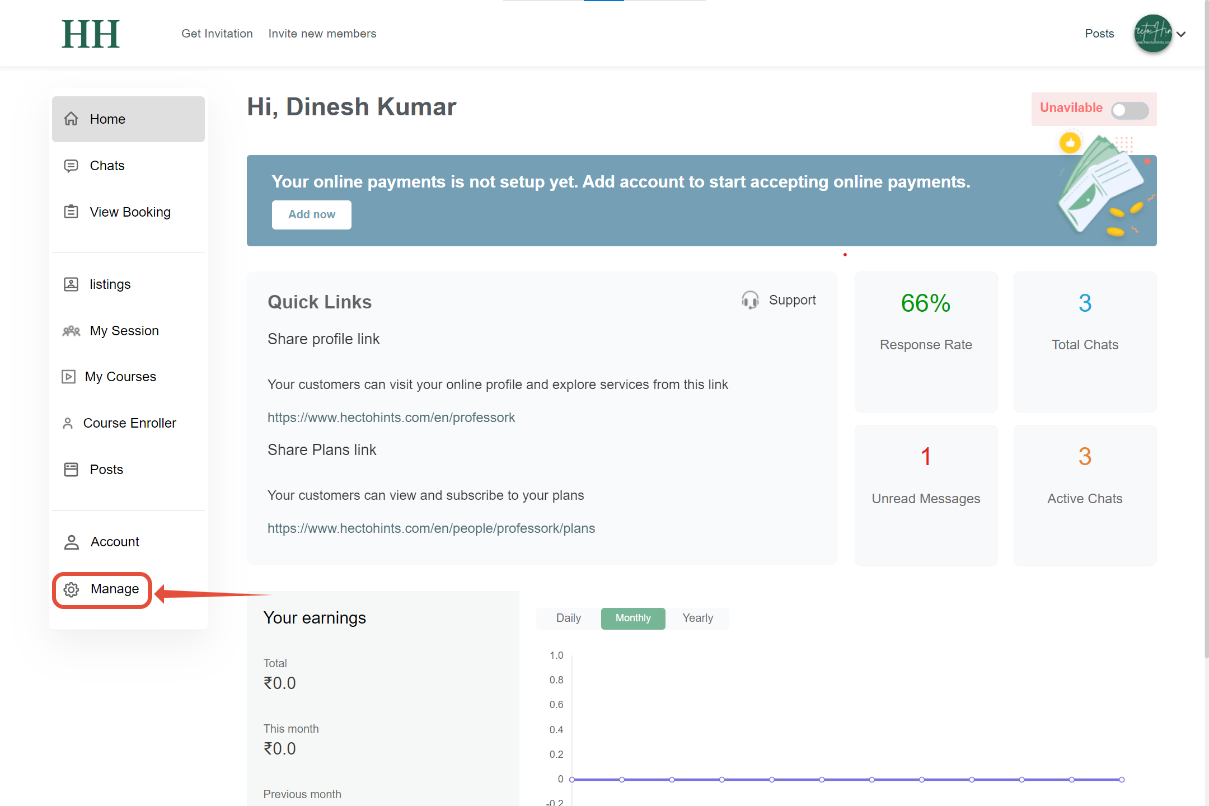Click the Home house icon in the sidebar
The height and width of the screenshot is (806, 1209).
pos(71,119)
